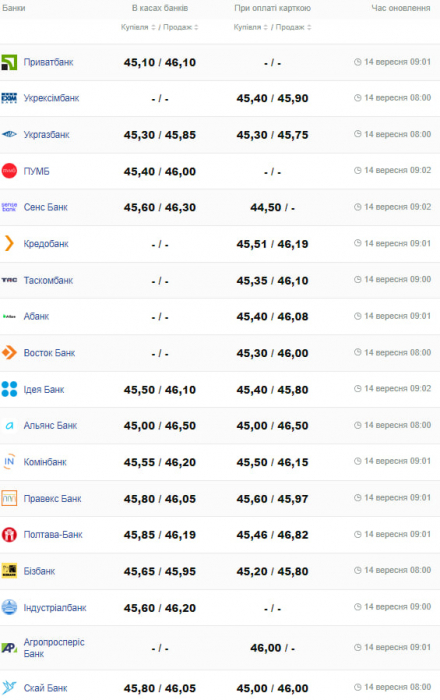Image resolution: width=440 pixels, height=700 pixels.
Task: Open the Таскомбанк bank link
Action: tap(48, 280)
